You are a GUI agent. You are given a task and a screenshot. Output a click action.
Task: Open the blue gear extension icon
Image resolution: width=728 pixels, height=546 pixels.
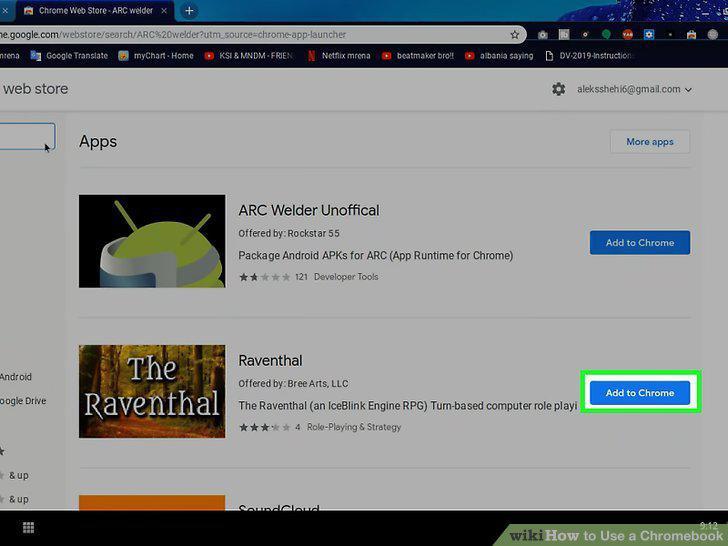(649, 34)
